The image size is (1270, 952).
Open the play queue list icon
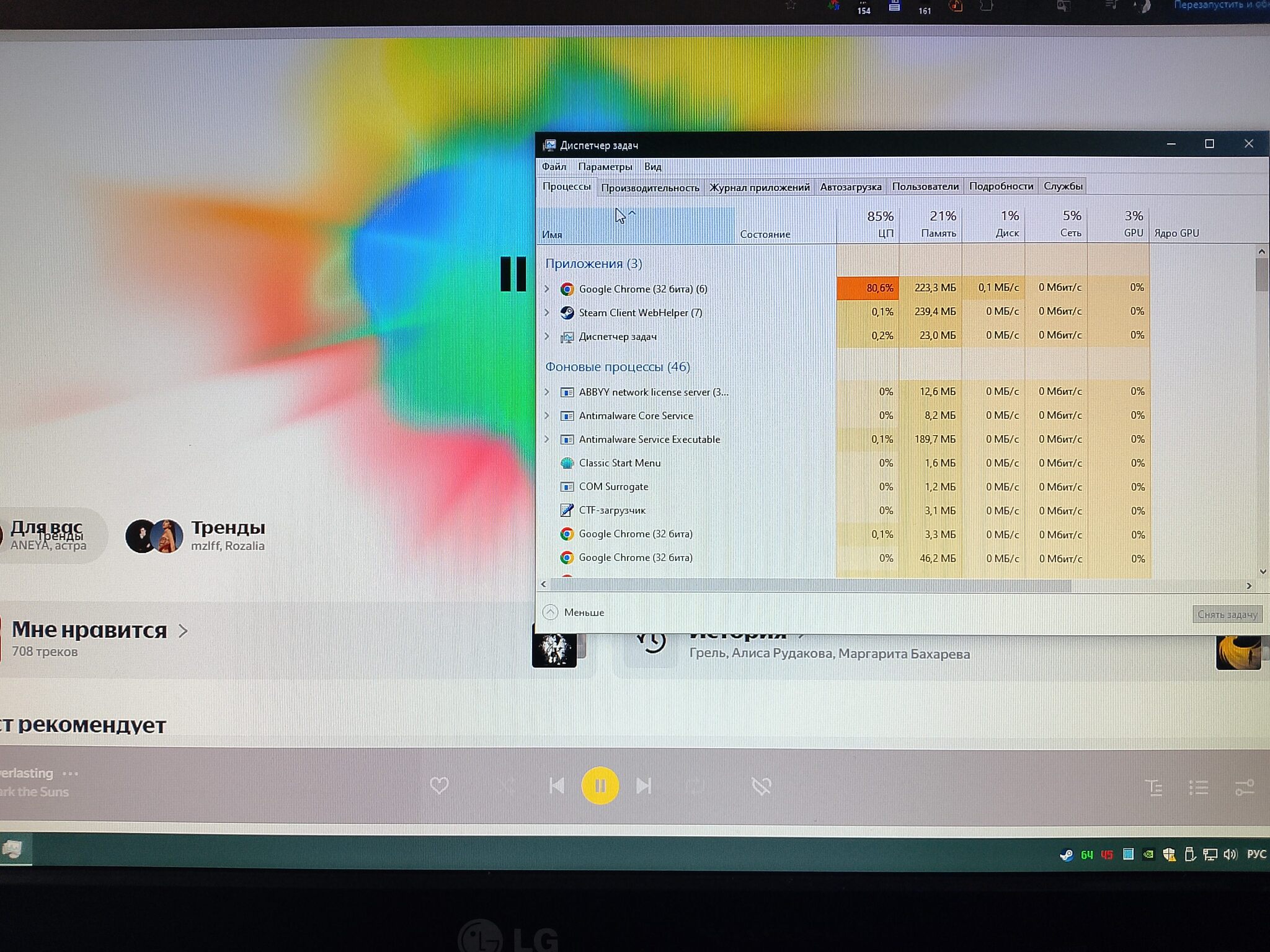click(1199, 788)
